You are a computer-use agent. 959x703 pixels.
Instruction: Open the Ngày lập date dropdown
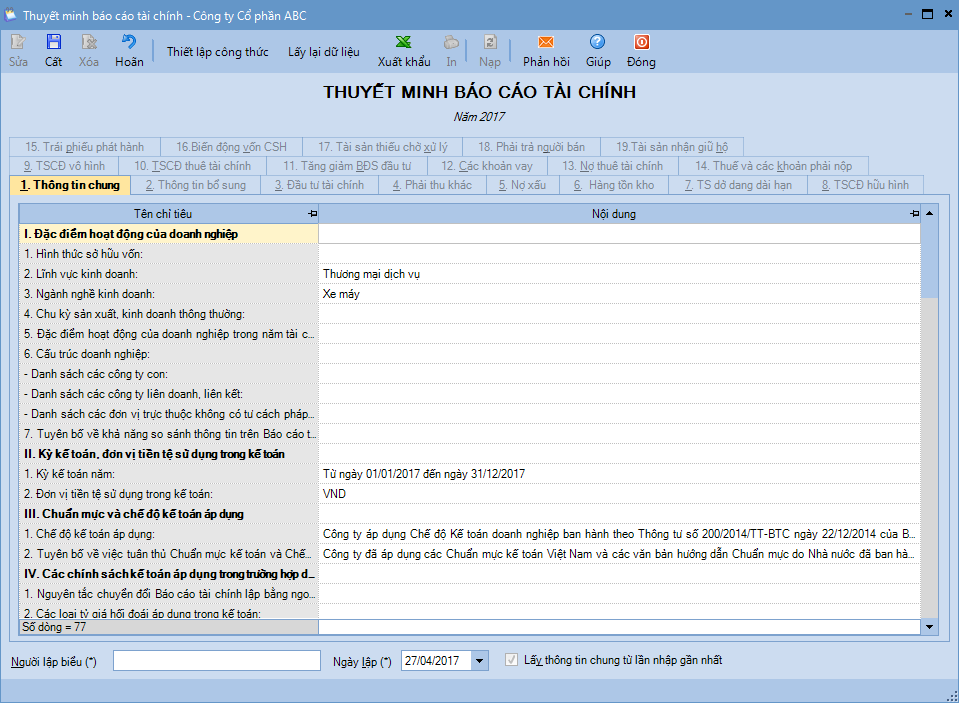479,661
